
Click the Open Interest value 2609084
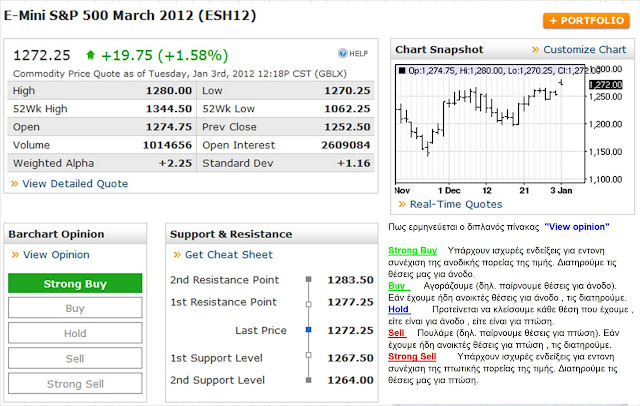(345, 145)
